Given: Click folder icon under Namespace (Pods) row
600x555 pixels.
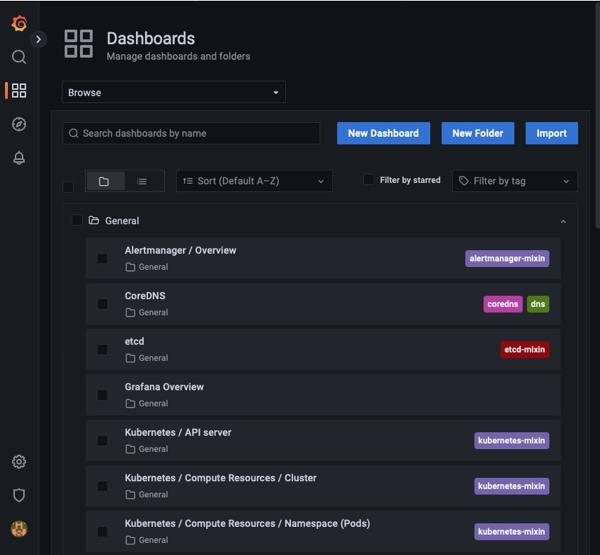Looking at the screenshot, I should 130,540.
